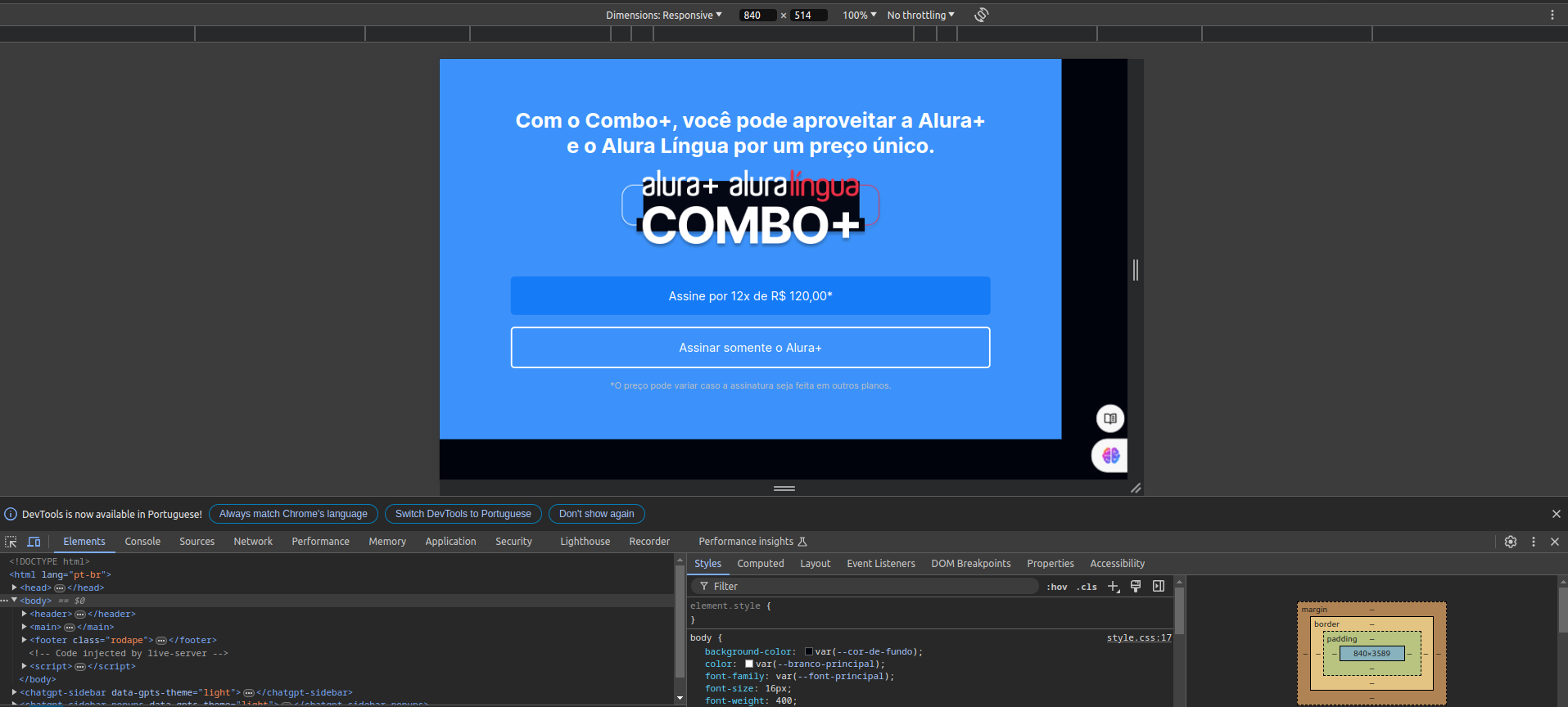Open the Security tab
The image size is (1568, 707).
click(513, 542)
